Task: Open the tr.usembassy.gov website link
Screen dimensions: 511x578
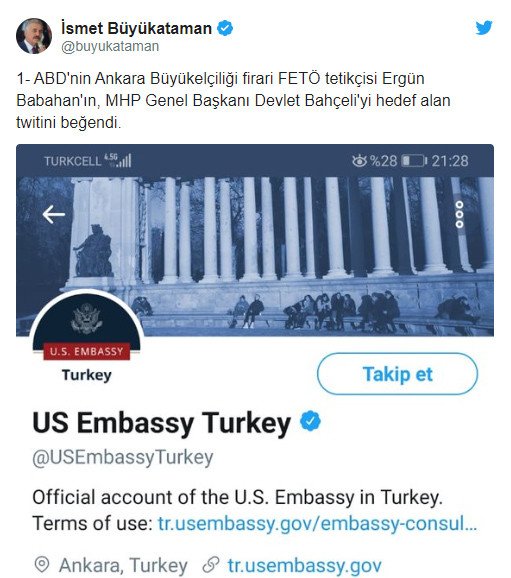Action: click(x=305, y=565)
